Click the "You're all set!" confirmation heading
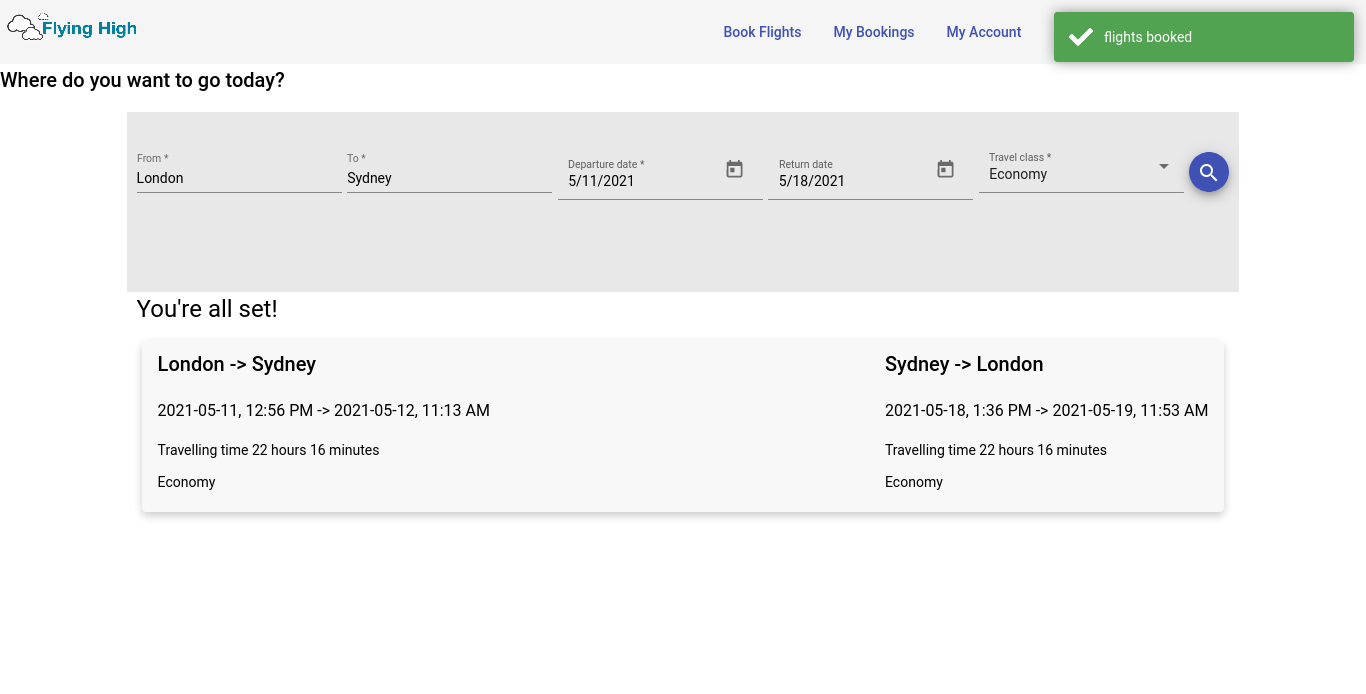 (207, 309)
